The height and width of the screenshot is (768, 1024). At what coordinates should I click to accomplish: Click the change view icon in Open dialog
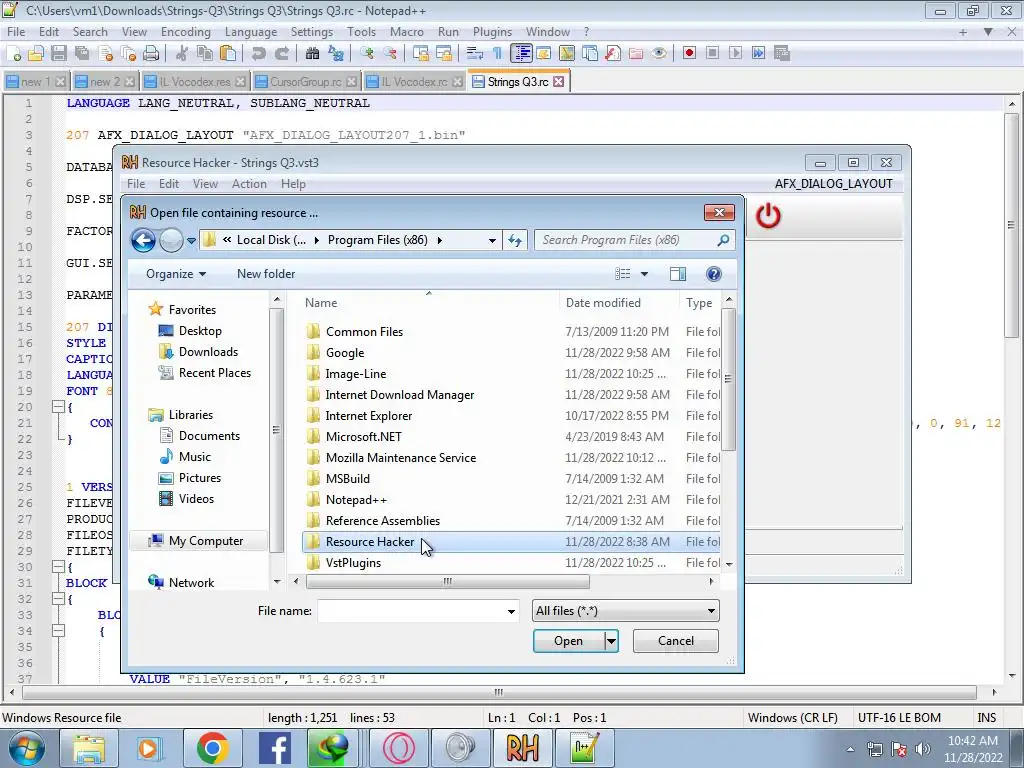click(x=622, y=274)
